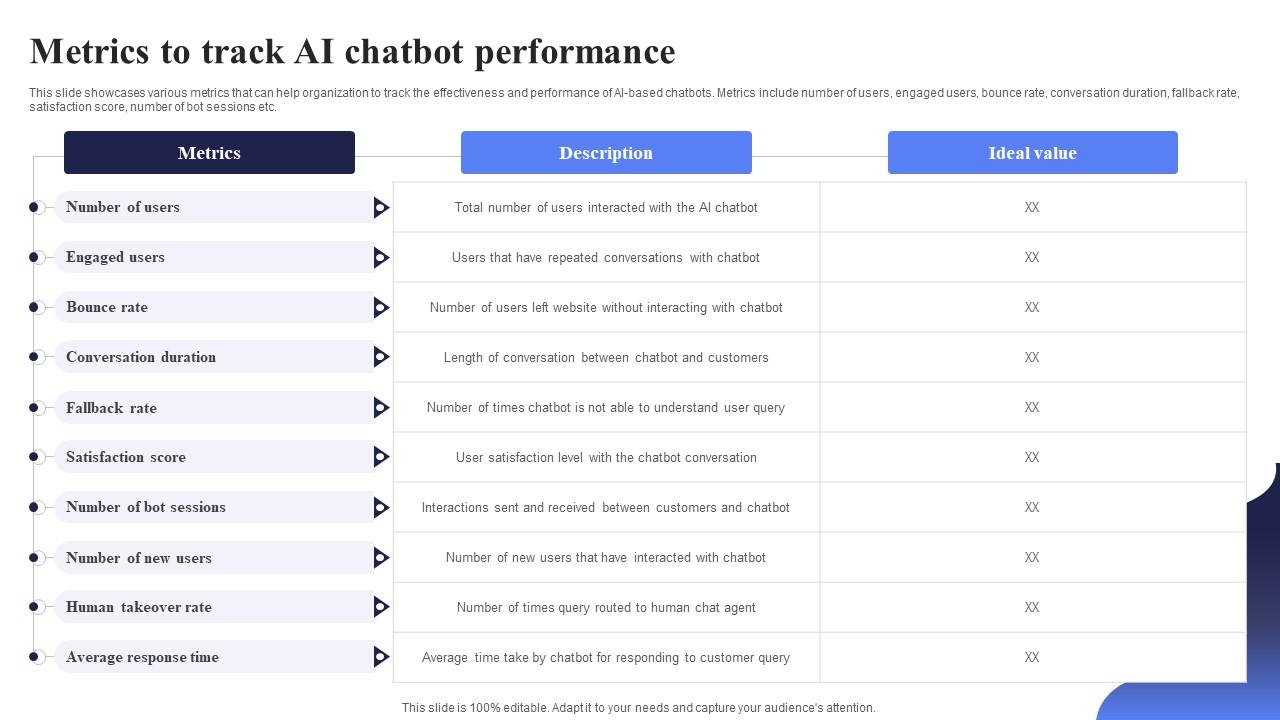Click the arrow icon beside Engaged users
The width and height of the screenshot is (1280, 720).
[x=381, y=257]
